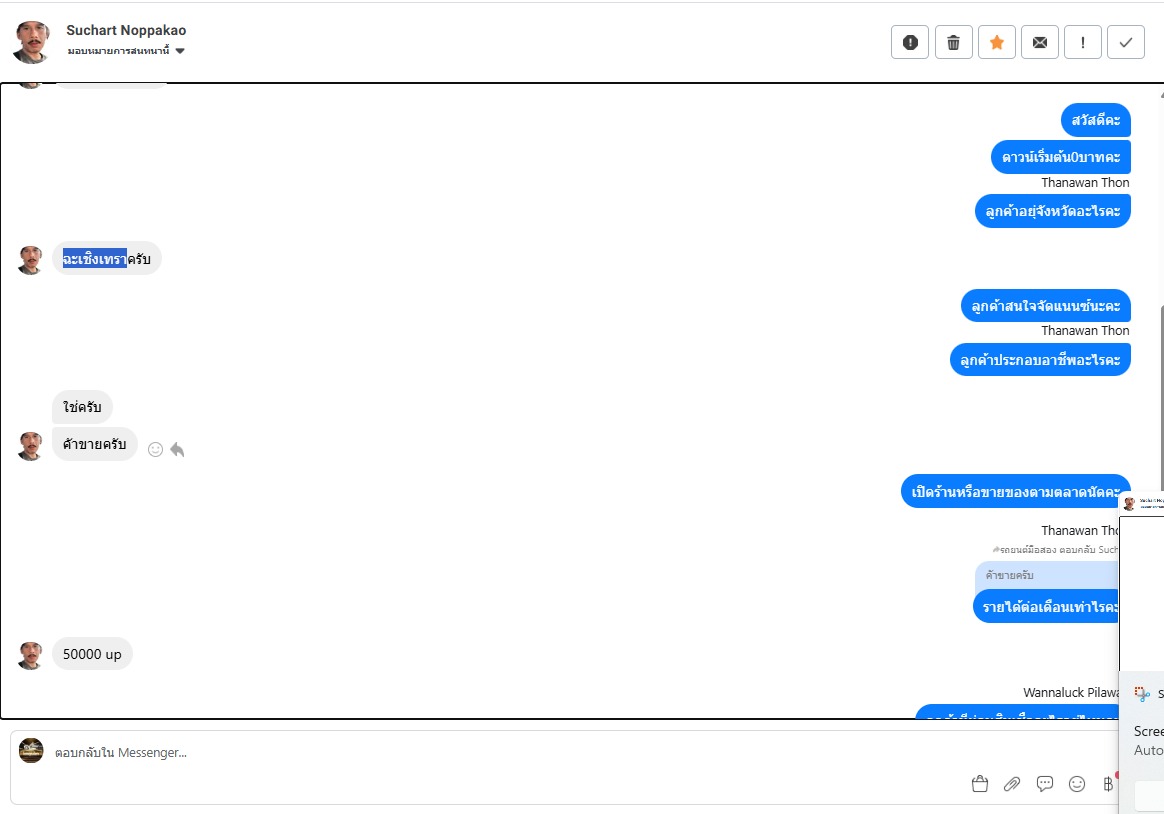This screenshot has width=1164, height=814.
Task: Open saved replies speech bubble icon
Action: coord(1045,784)
